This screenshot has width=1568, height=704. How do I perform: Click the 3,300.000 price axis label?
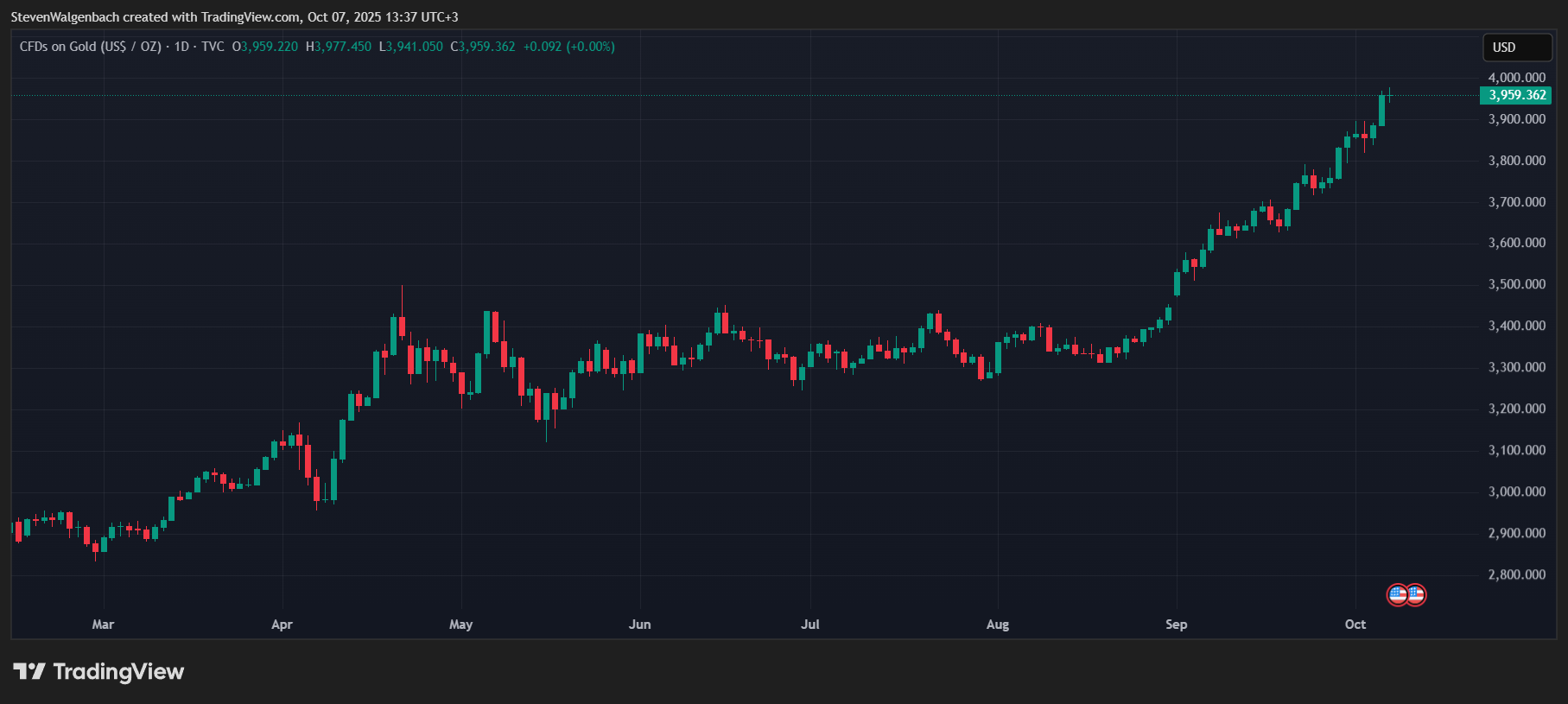point(1517,367)
